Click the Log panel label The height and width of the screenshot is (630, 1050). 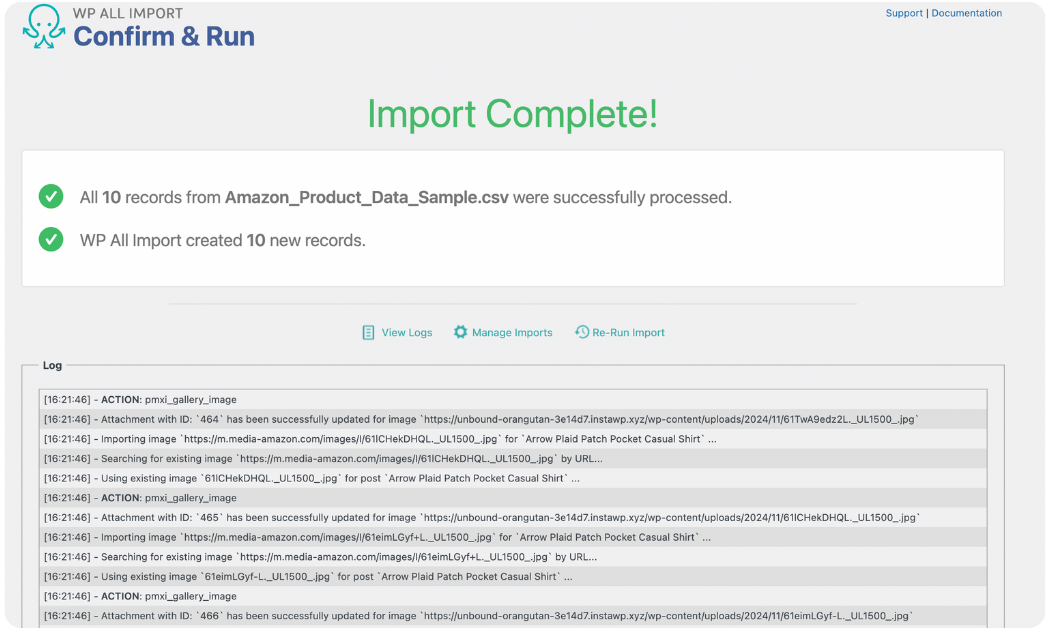[52, 365]
